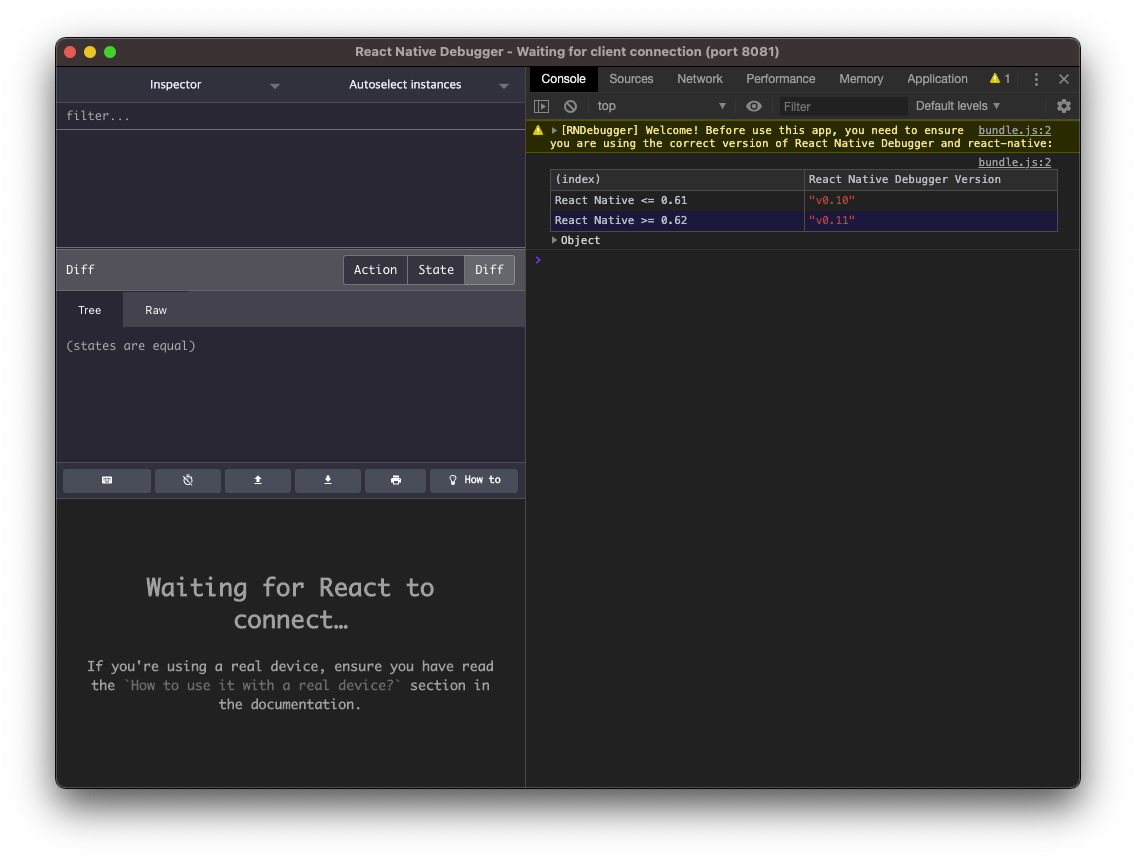1136x862 pixels.
Task: Click the real device documentation link
Action: (262, 685)
